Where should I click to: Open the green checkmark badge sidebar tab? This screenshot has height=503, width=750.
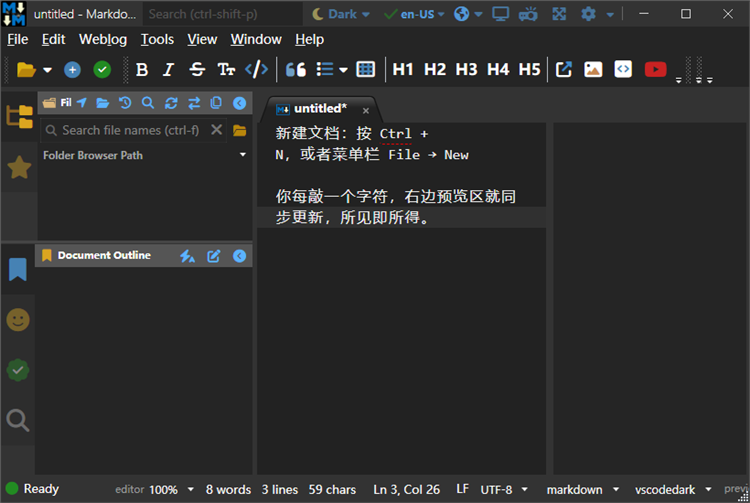[x=18, y=370]
